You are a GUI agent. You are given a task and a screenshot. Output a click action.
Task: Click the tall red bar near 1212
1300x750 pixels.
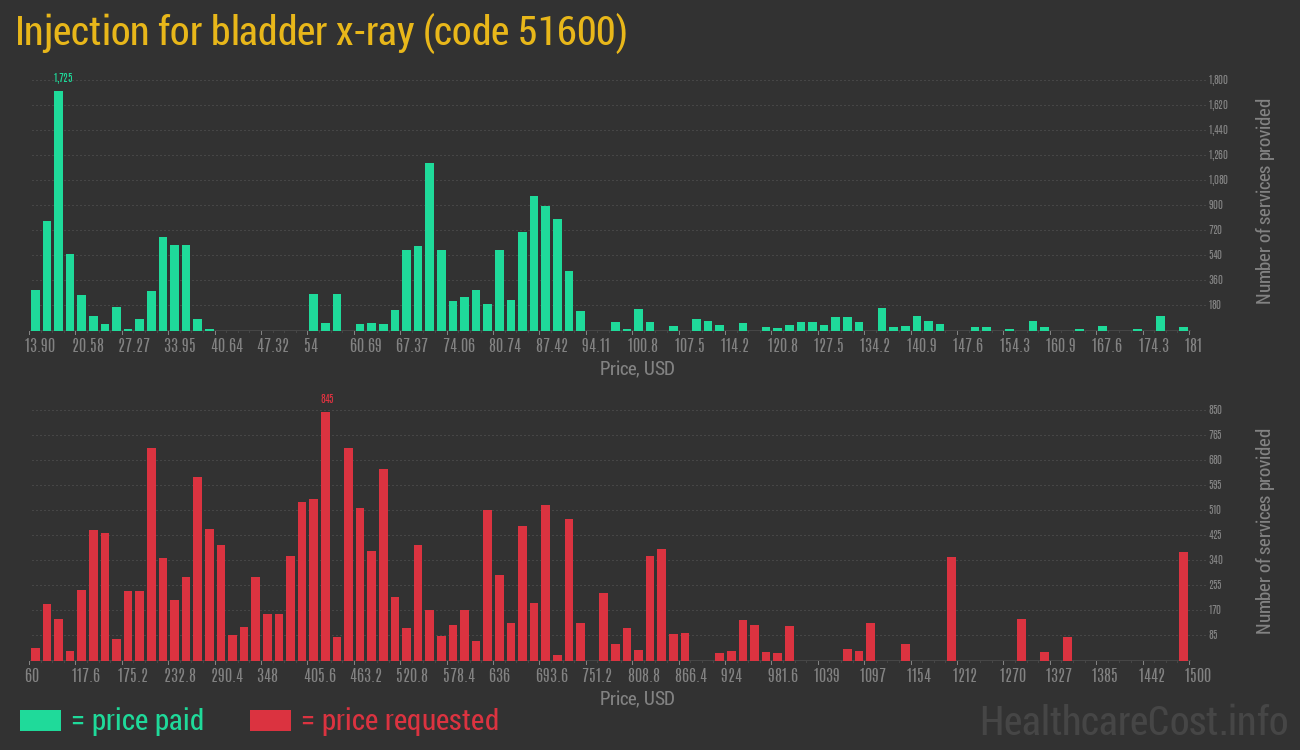tap(951, 608)
